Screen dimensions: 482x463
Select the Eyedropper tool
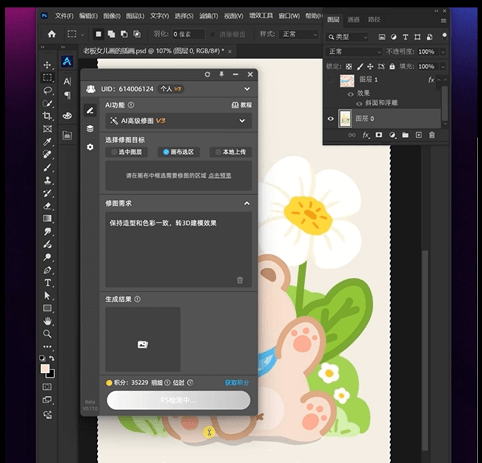click(47, 142)
